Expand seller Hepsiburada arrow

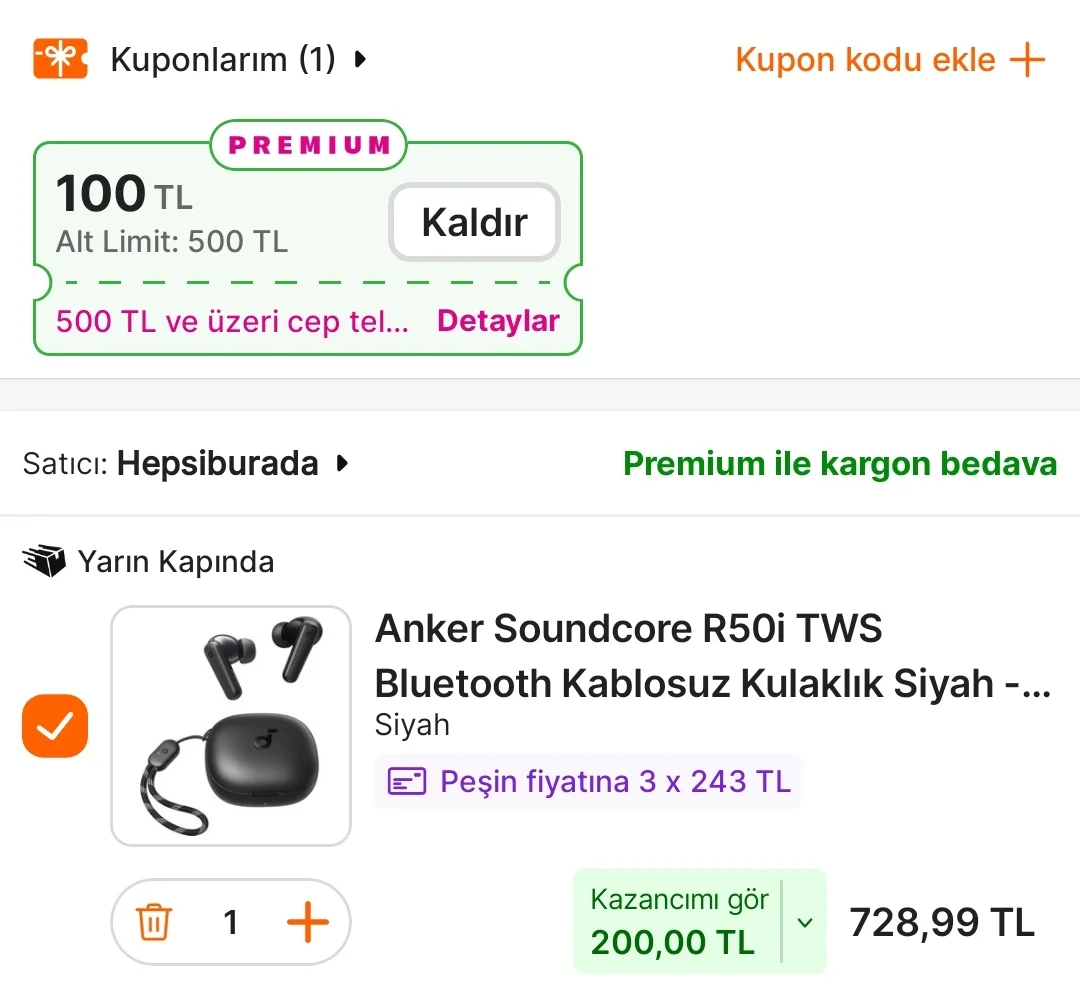click(342, 464)
